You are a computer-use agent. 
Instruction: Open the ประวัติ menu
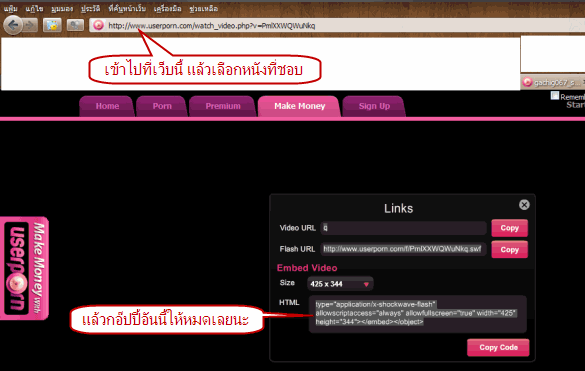91,9
